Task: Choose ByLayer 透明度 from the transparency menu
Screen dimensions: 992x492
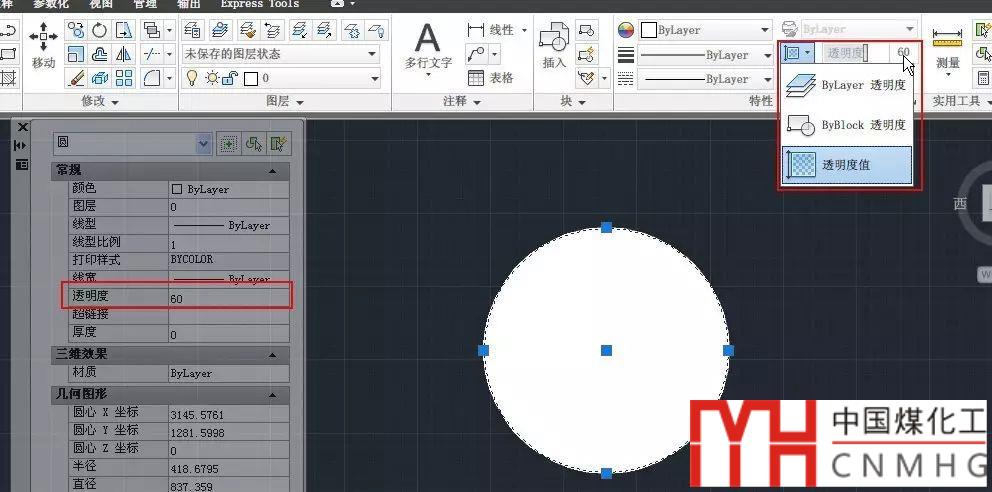Action: [848, 86]
